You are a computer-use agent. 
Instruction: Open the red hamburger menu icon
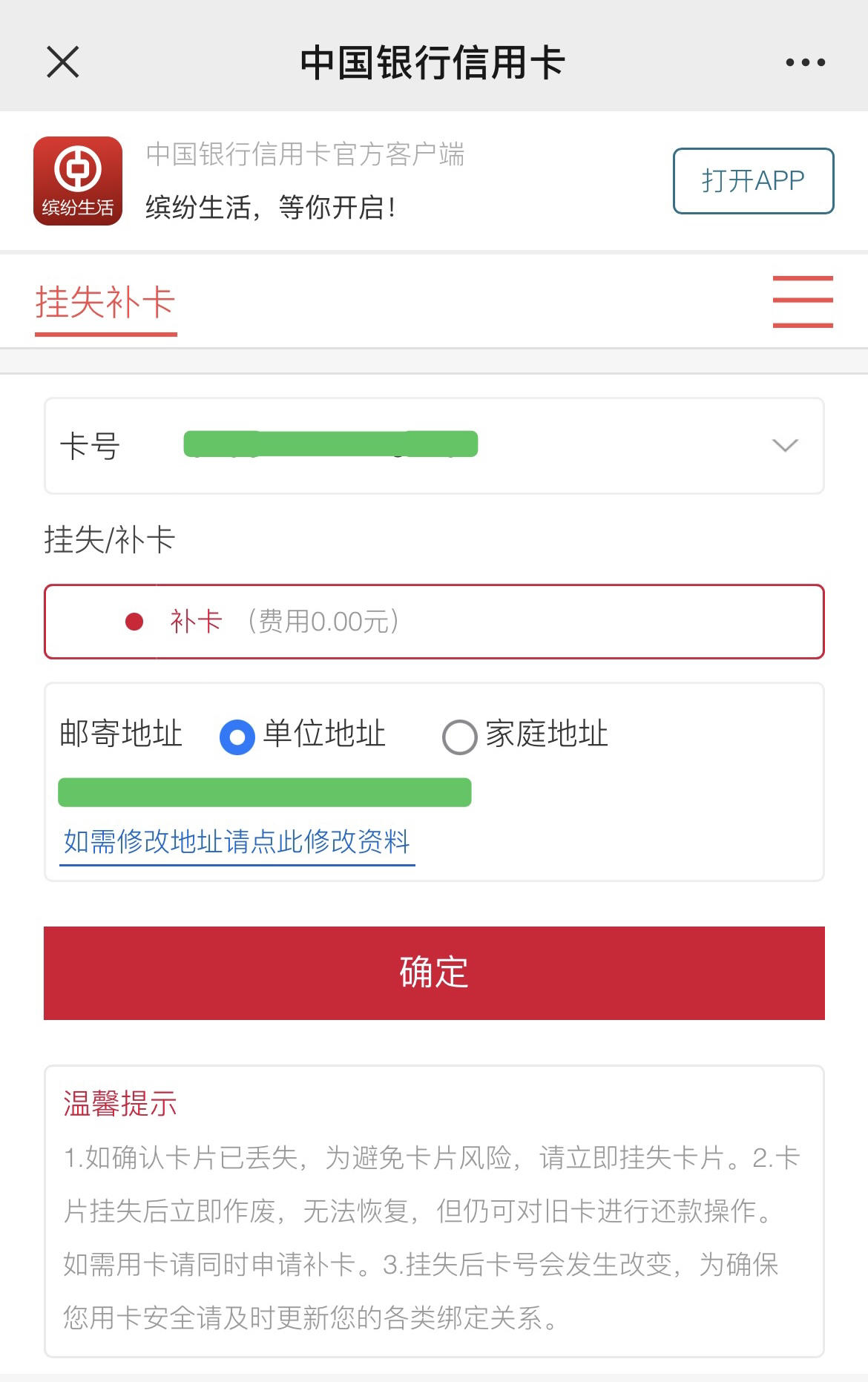803,301
